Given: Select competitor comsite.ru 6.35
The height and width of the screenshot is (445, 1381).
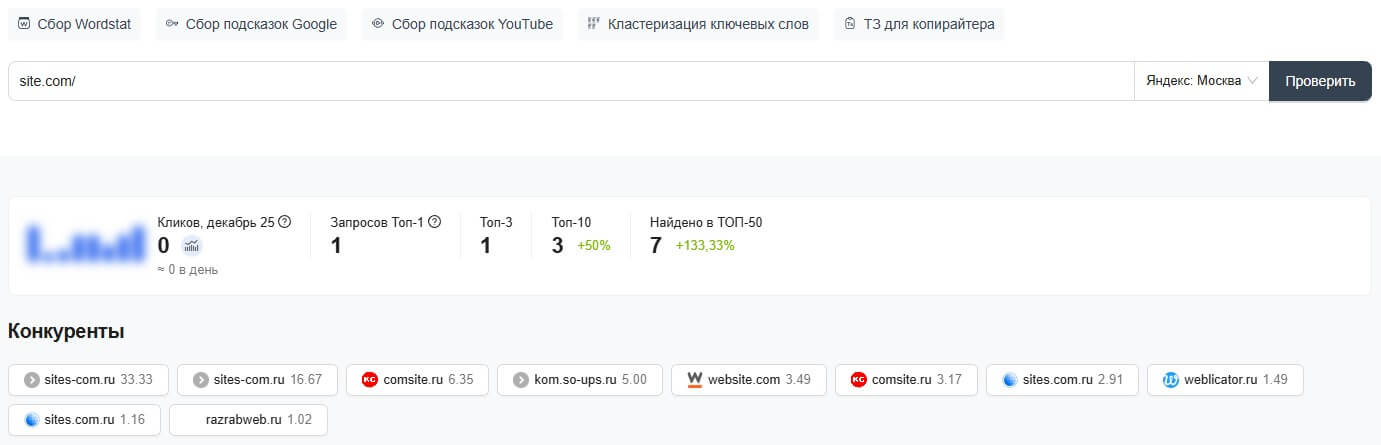Looking at the screenshot, I should tap(417, 380).
